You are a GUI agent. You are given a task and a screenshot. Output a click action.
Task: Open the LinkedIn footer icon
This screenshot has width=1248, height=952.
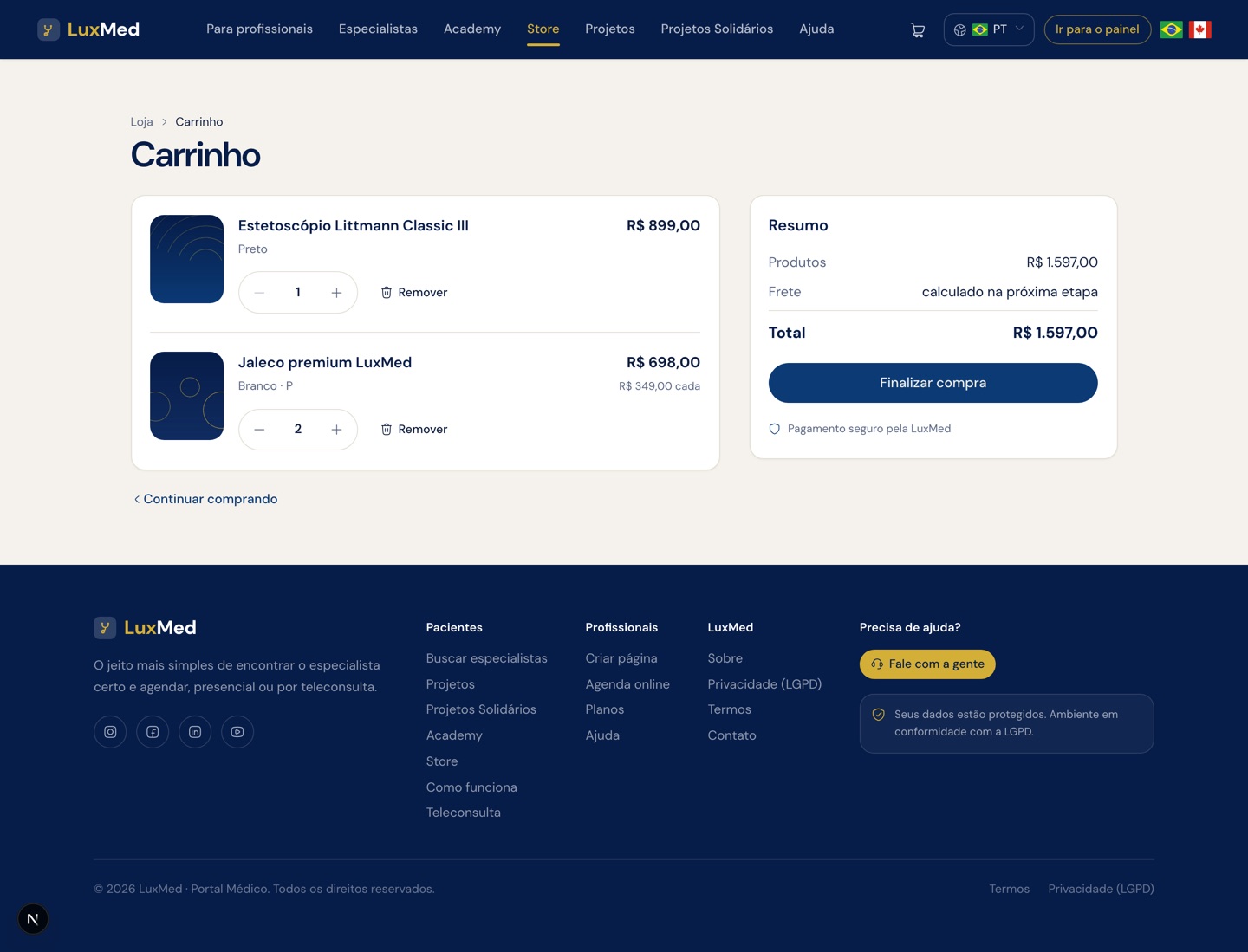coord(195,732)
